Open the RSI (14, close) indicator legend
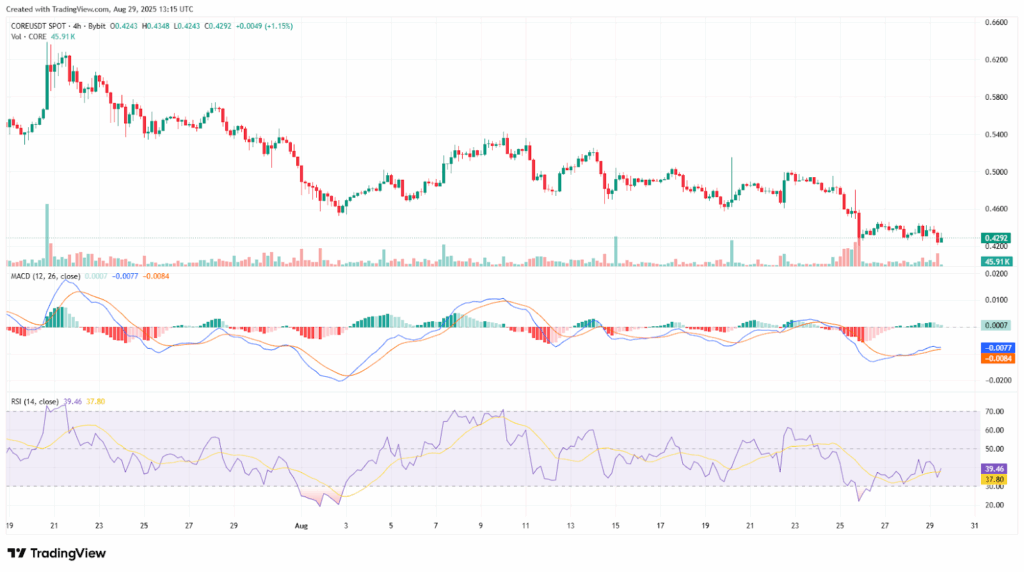 coord(34,401)
